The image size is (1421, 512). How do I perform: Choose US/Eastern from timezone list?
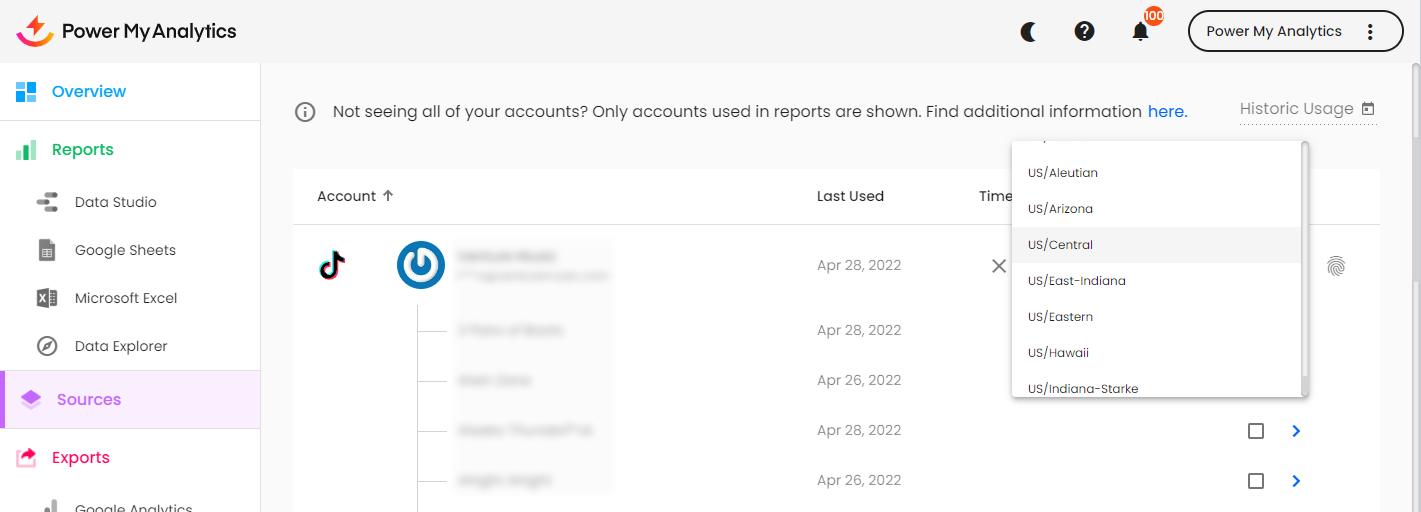pos(1060,317)
